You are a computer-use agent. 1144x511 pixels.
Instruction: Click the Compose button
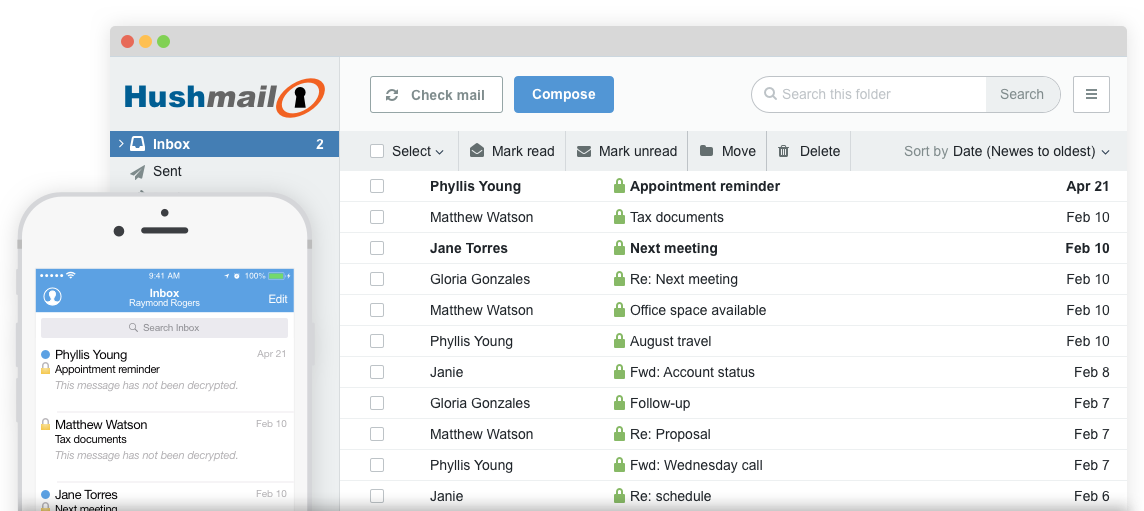pyautogui.click(x=564, y=94)
